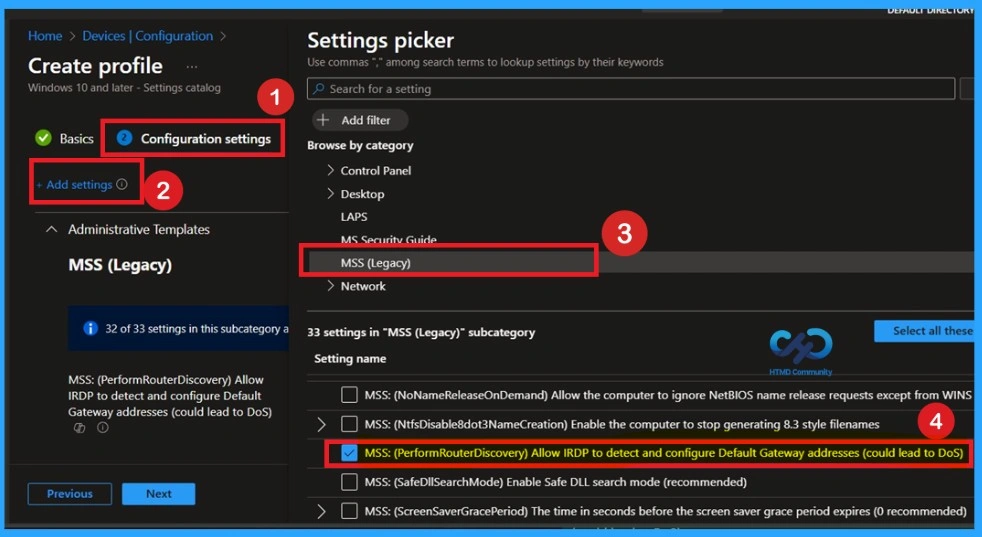Expand the Control Panel category
This screenshot has height=537, width=982.
331,170
